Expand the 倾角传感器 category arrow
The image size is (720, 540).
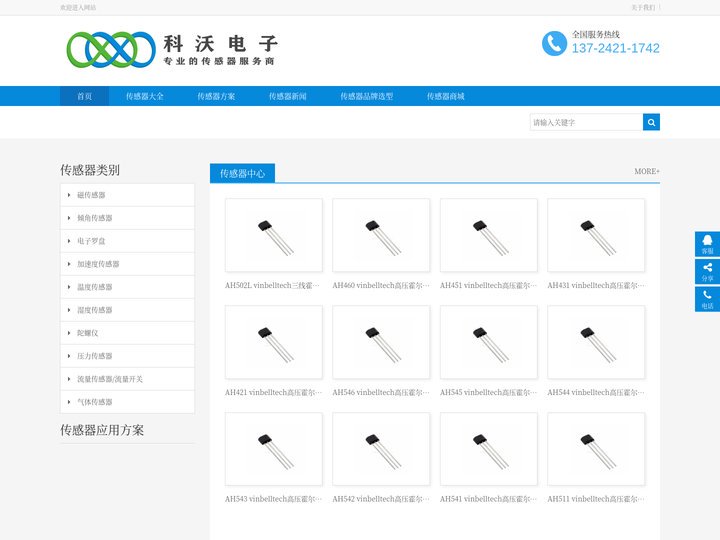coord(69,218)
